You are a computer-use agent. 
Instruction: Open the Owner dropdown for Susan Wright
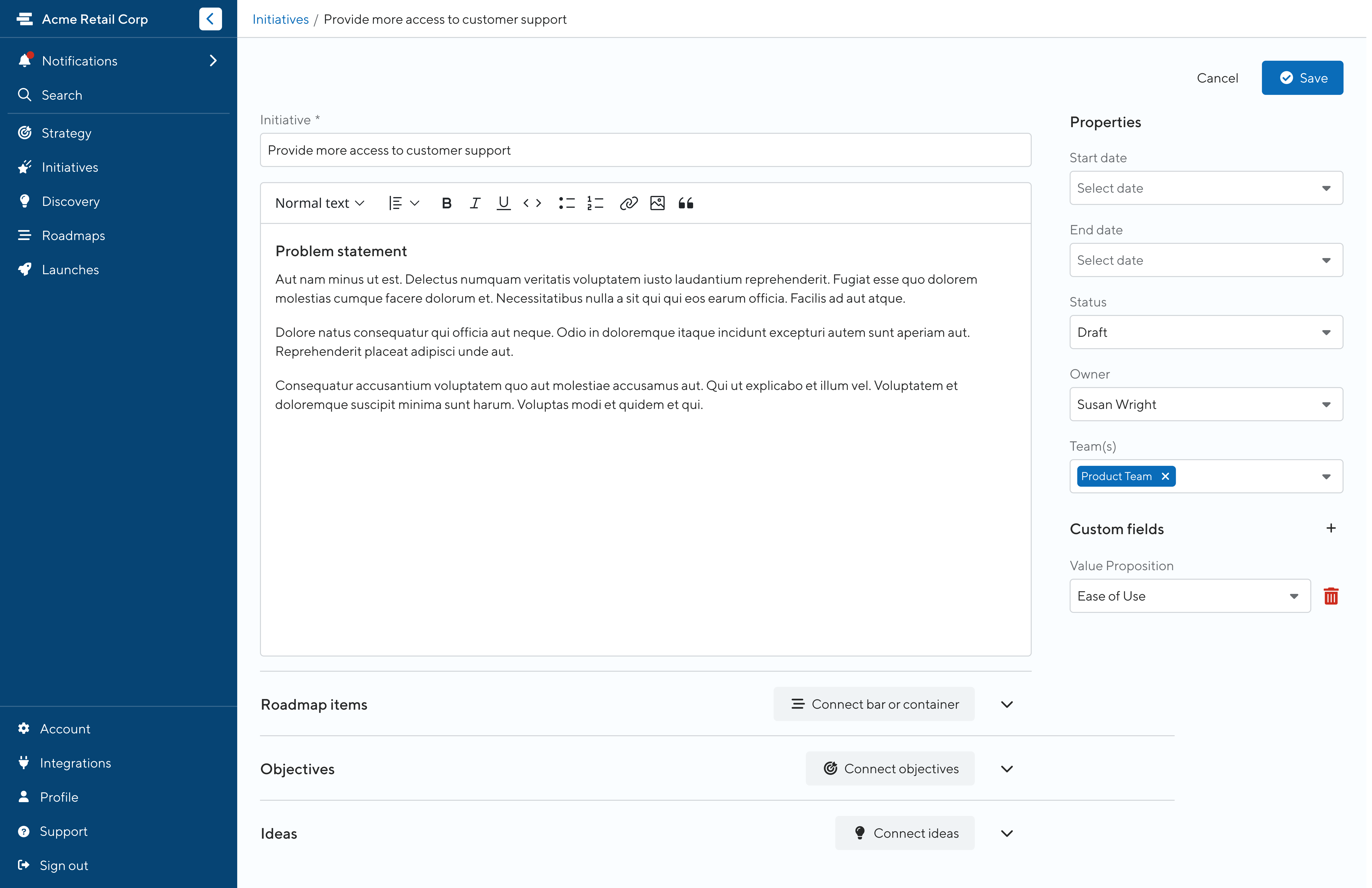1205,404
